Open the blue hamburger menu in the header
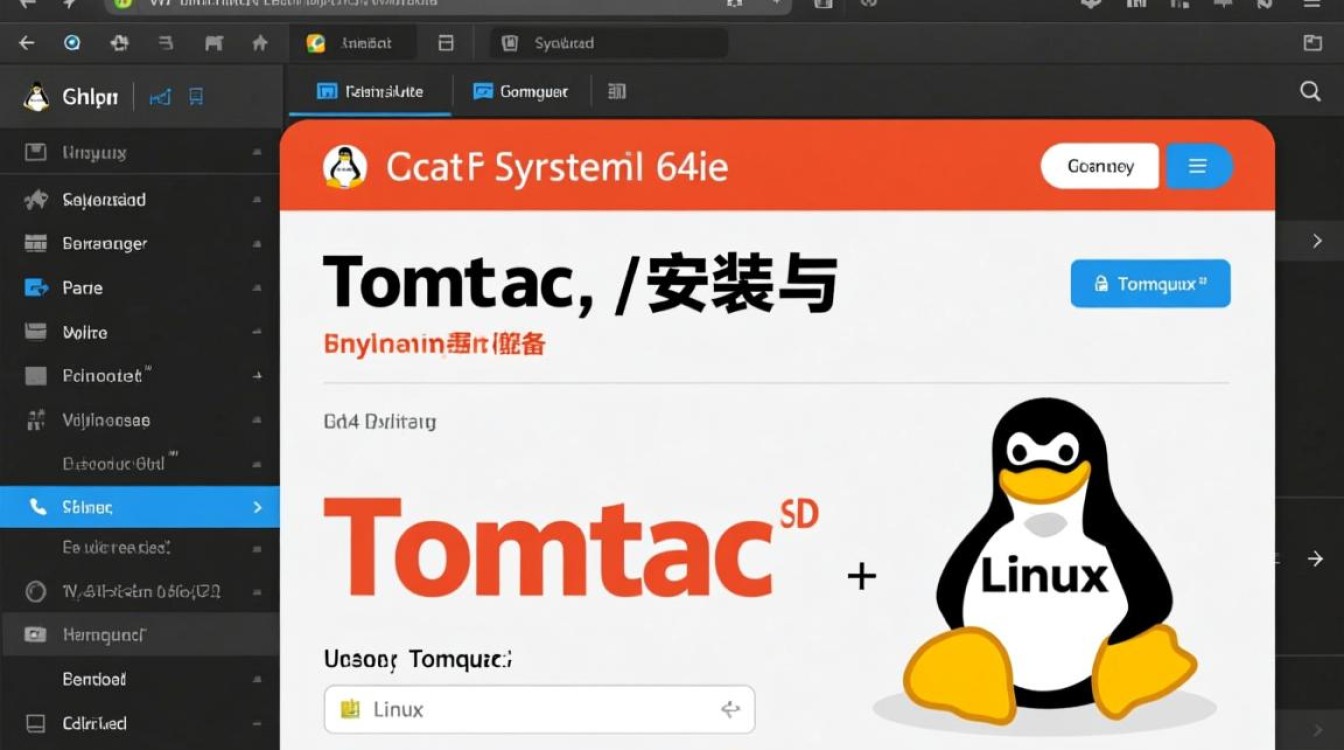The height and width of the screenshot is (750, 1344). pyautogui.click(x=1199, y=166)
